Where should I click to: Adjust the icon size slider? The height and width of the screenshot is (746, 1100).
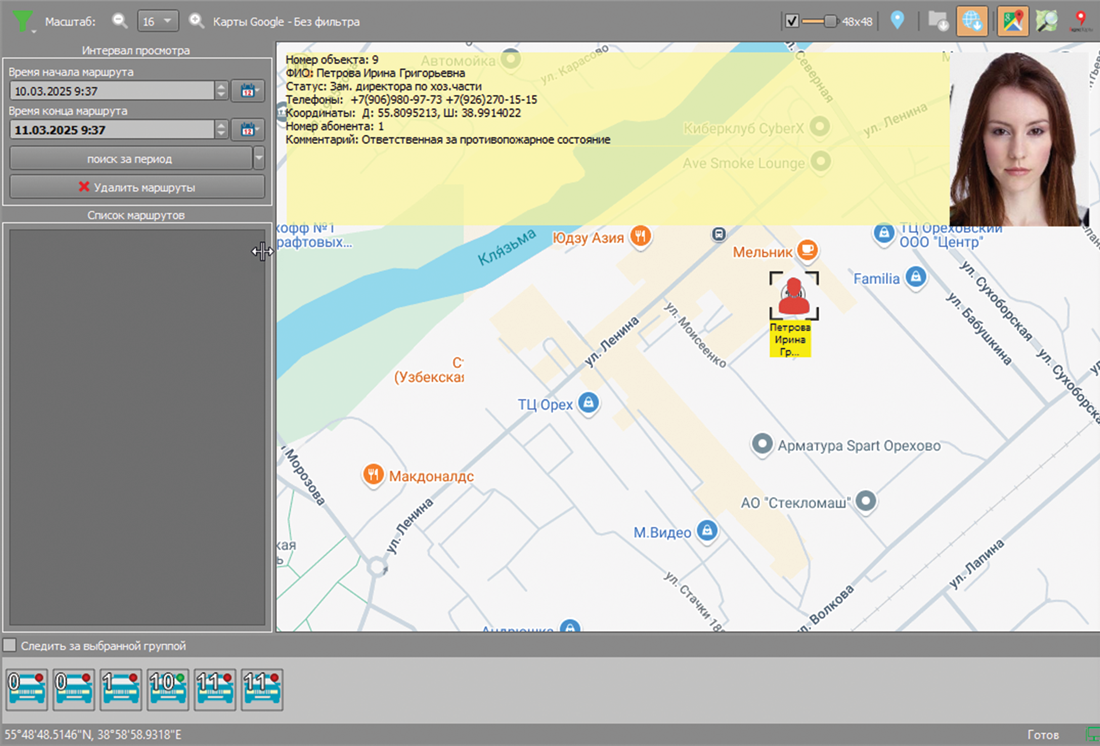[829, 21]
